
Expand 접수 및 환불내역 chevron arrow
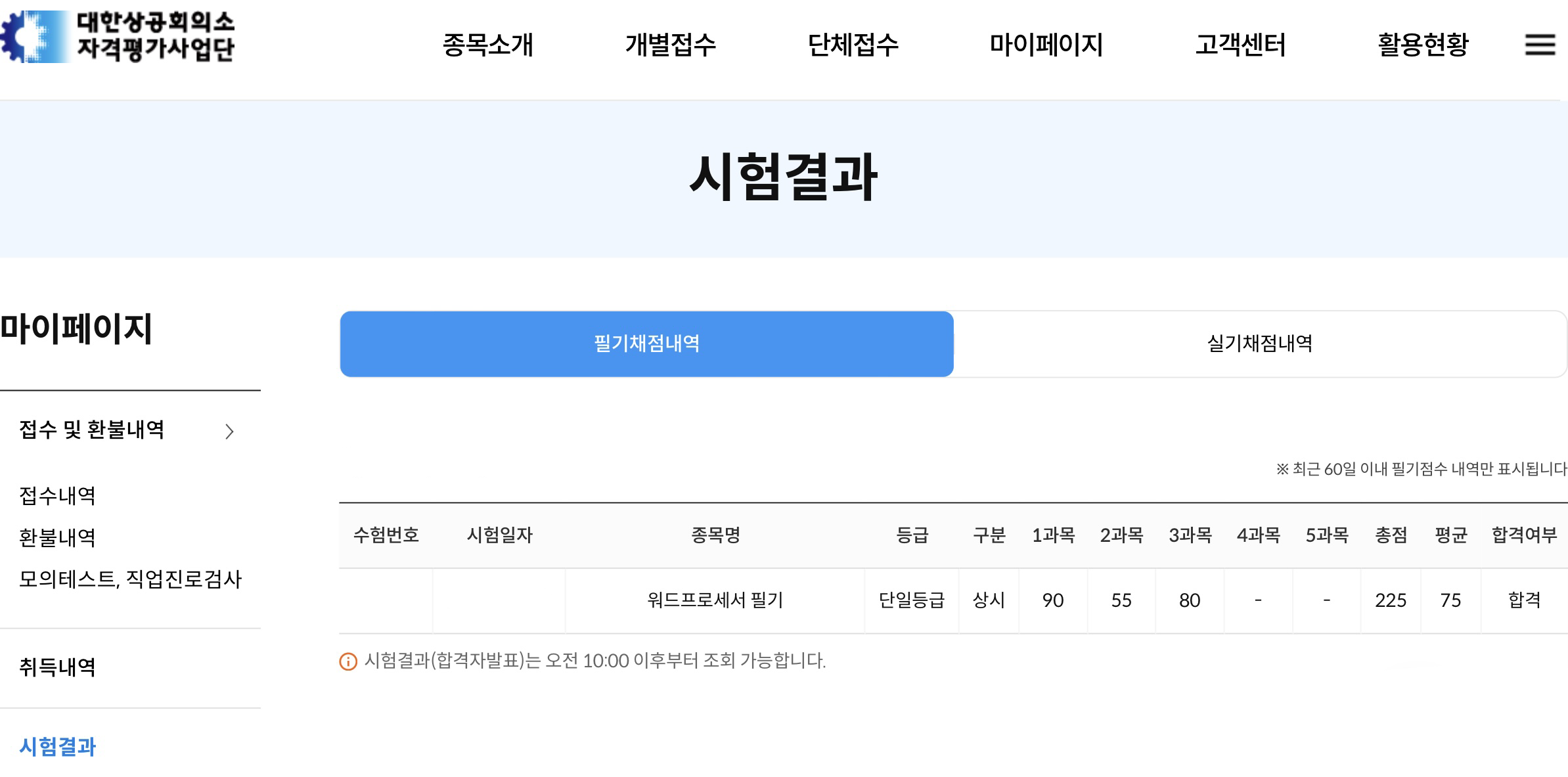point(229,432)
